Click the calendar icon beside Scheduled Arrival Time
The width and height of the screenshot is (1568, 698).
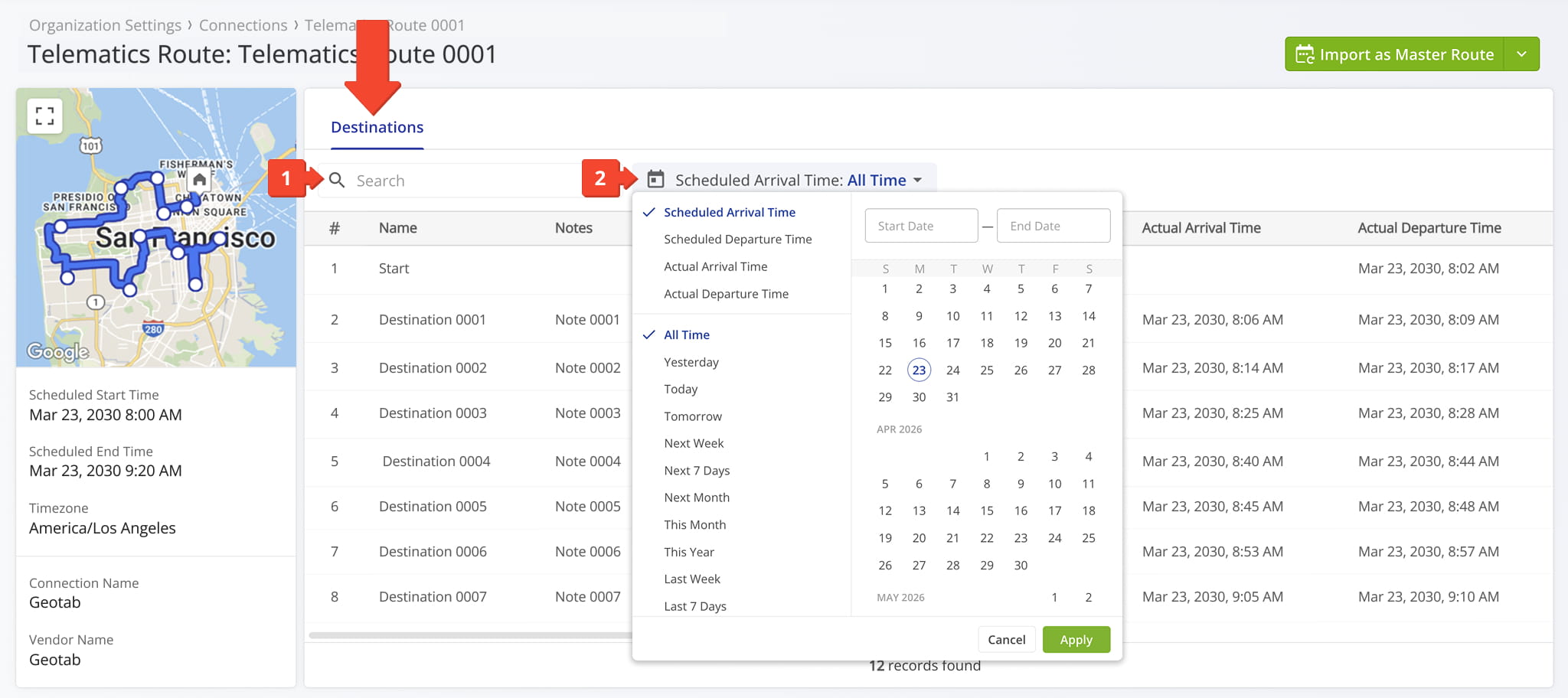pos(655,180)
